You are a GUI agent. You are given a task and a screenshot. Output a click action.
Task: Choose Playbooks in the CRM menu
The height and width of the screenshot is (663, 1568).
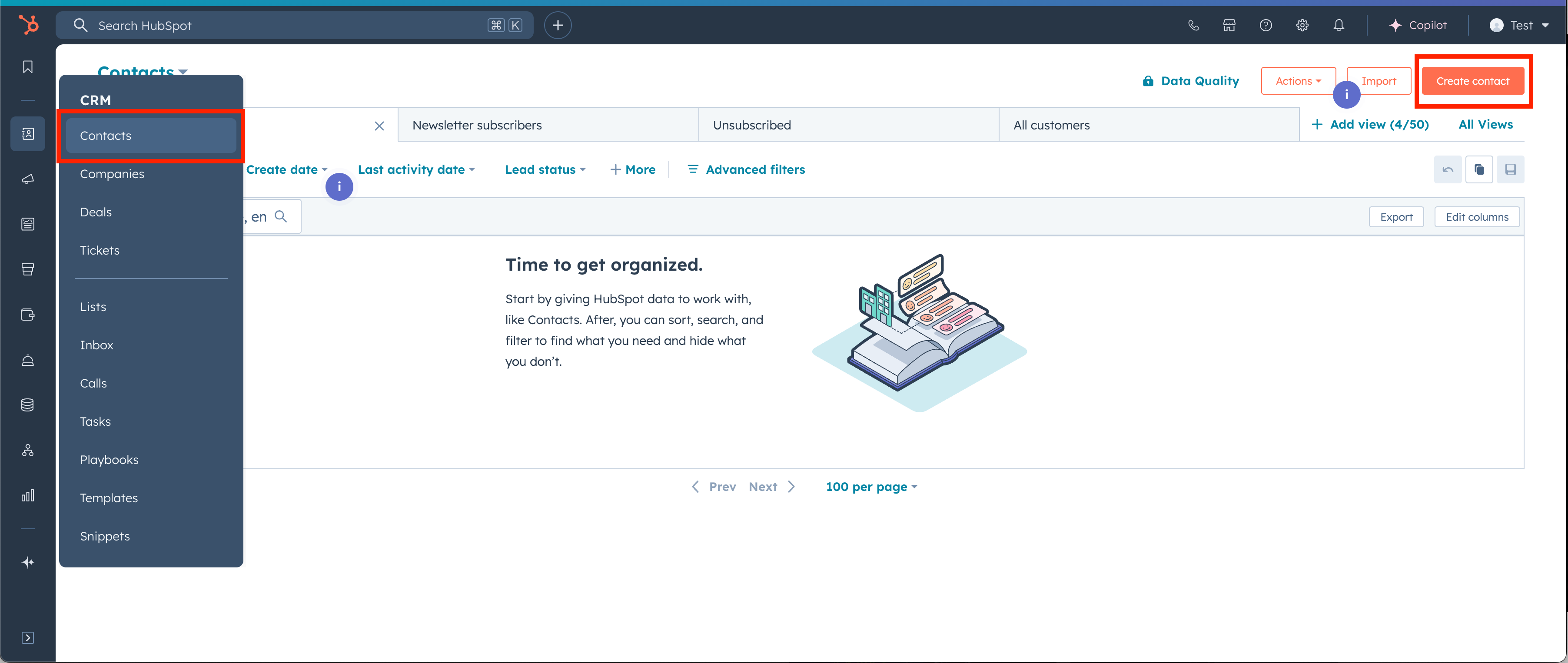[x=151, y=460]
